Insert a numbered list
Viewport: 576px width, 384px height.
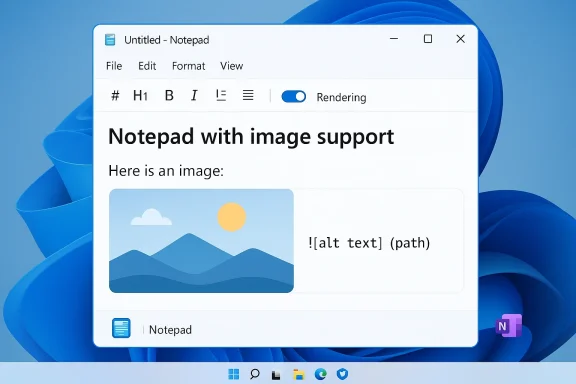click(221, 96)
